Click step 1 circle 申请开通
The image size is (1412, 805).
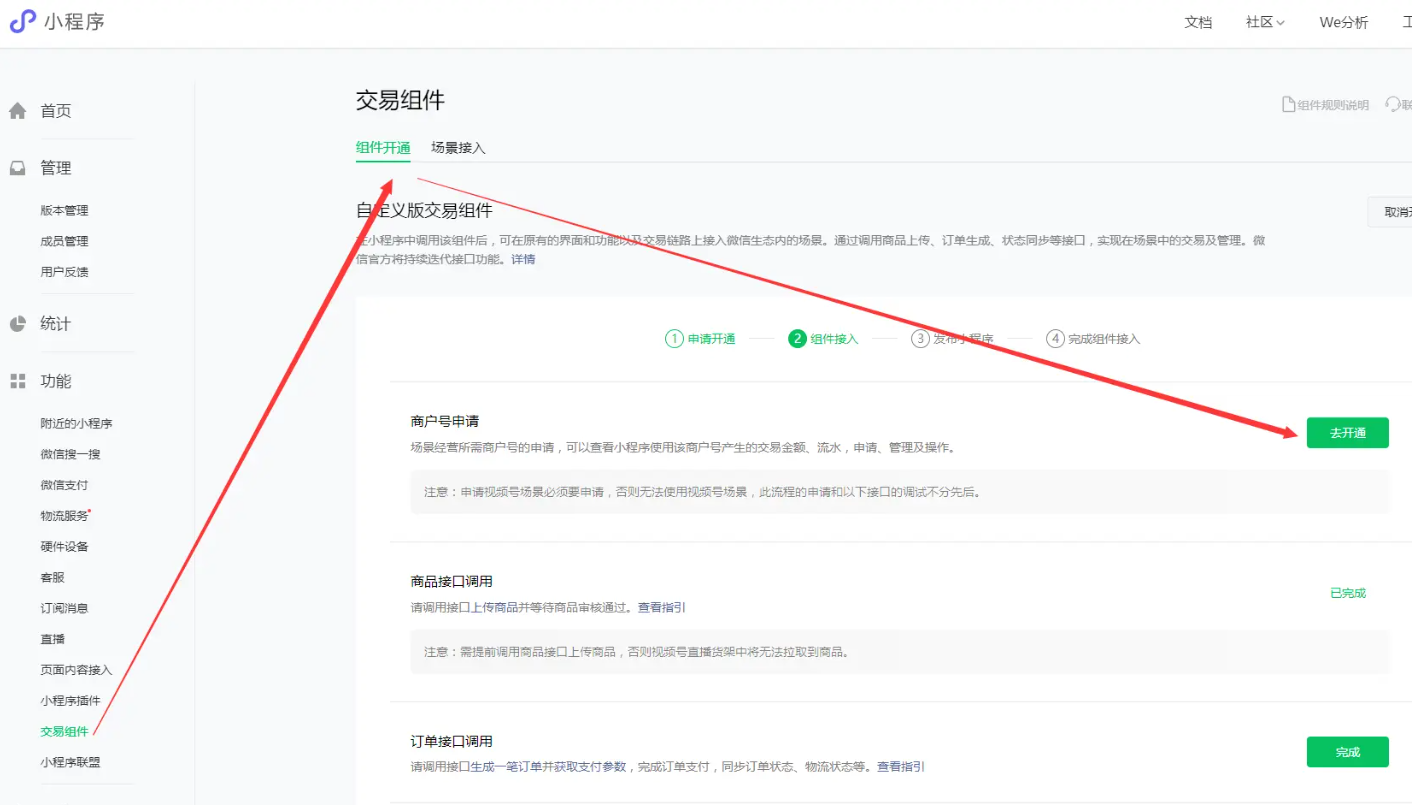pyautogui.click(x=674, y=339)
